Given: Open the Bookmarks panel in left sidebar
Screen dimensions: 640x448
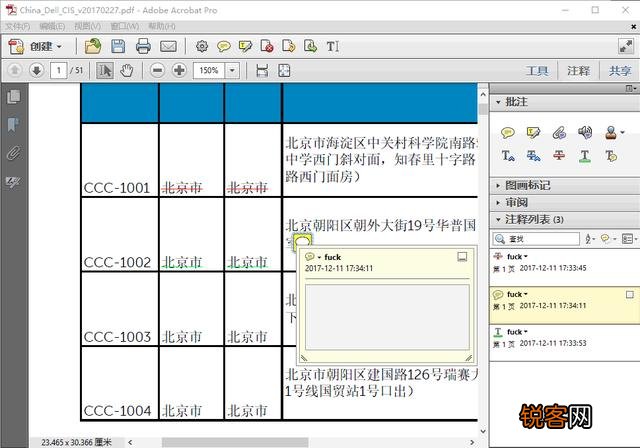Looking at the screenshot, I should click(13, 125).
